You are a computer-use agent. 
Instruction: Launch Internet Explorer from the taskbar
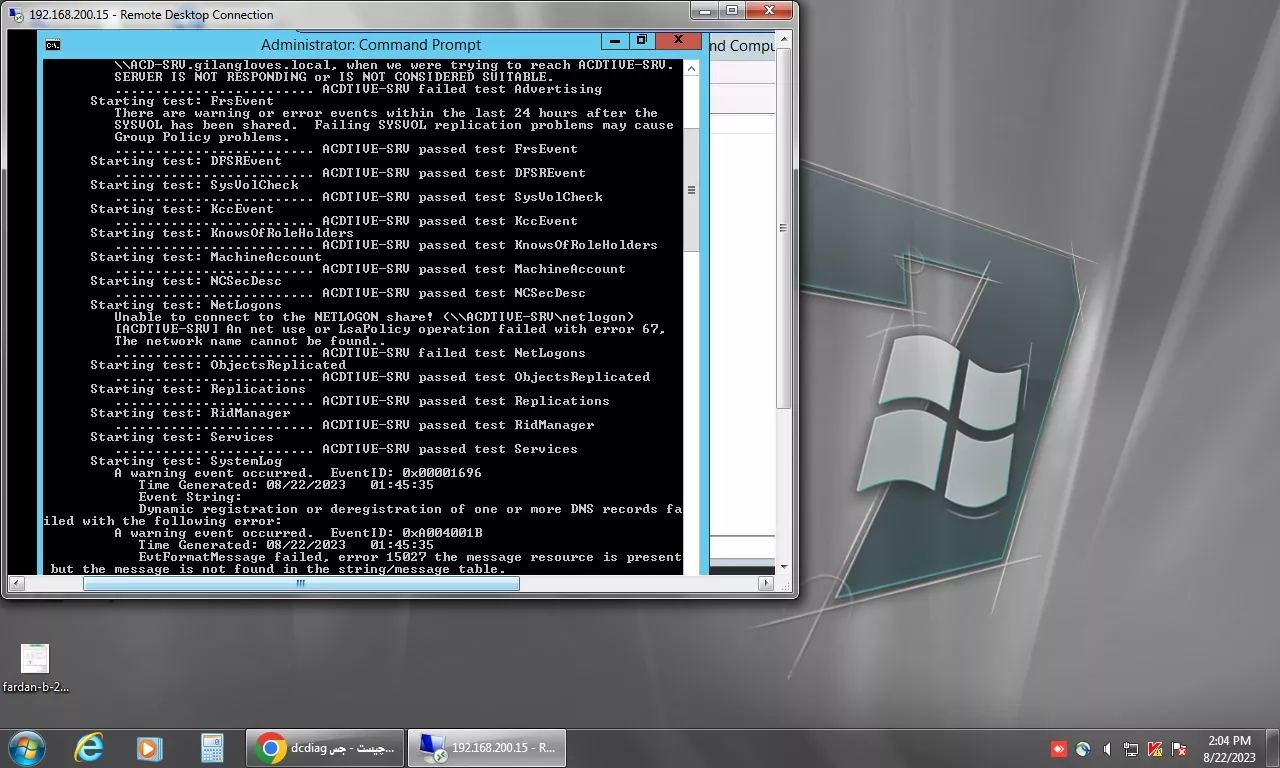[x=89, y=747]
